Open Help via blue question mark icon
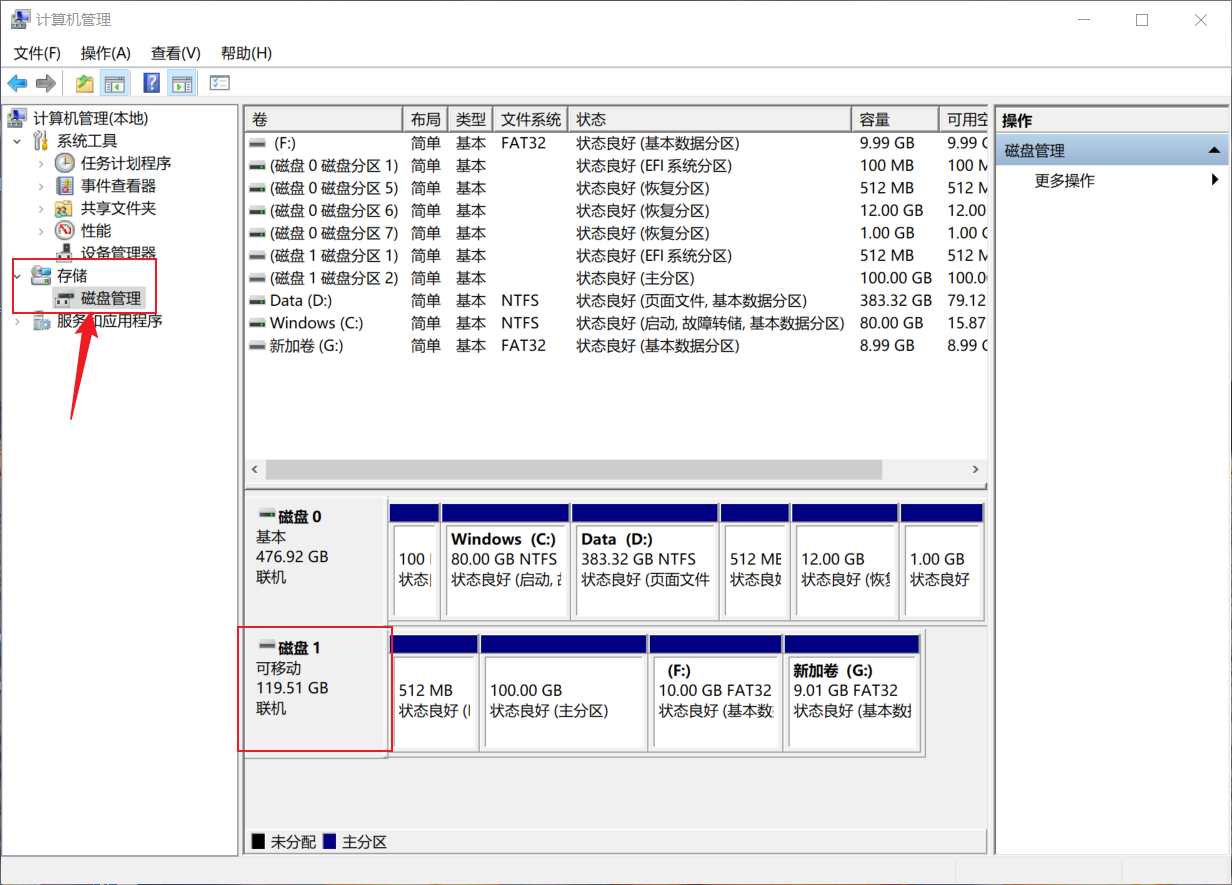 (152, 83)
